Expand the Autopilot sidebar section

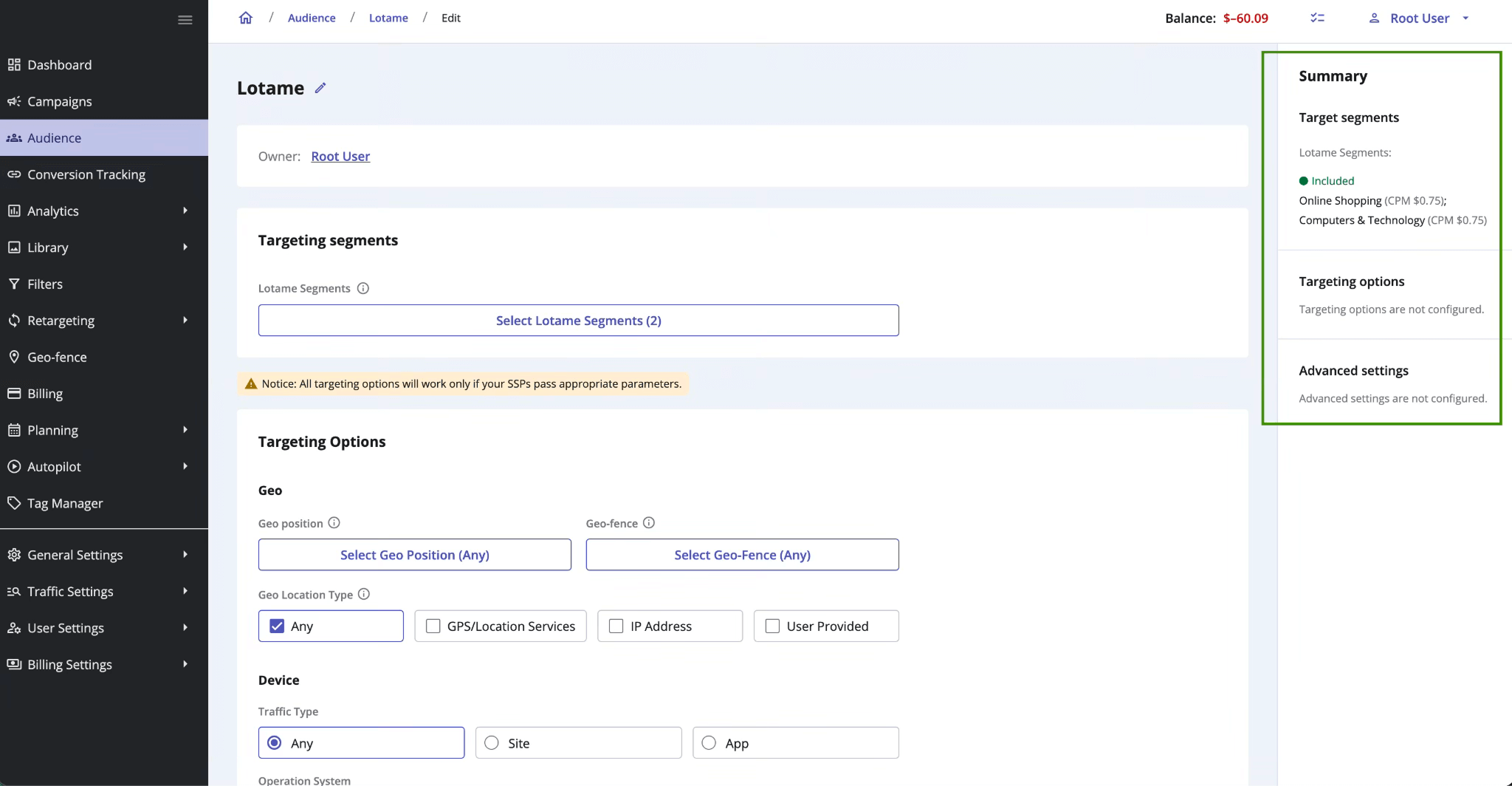(185, 466)
